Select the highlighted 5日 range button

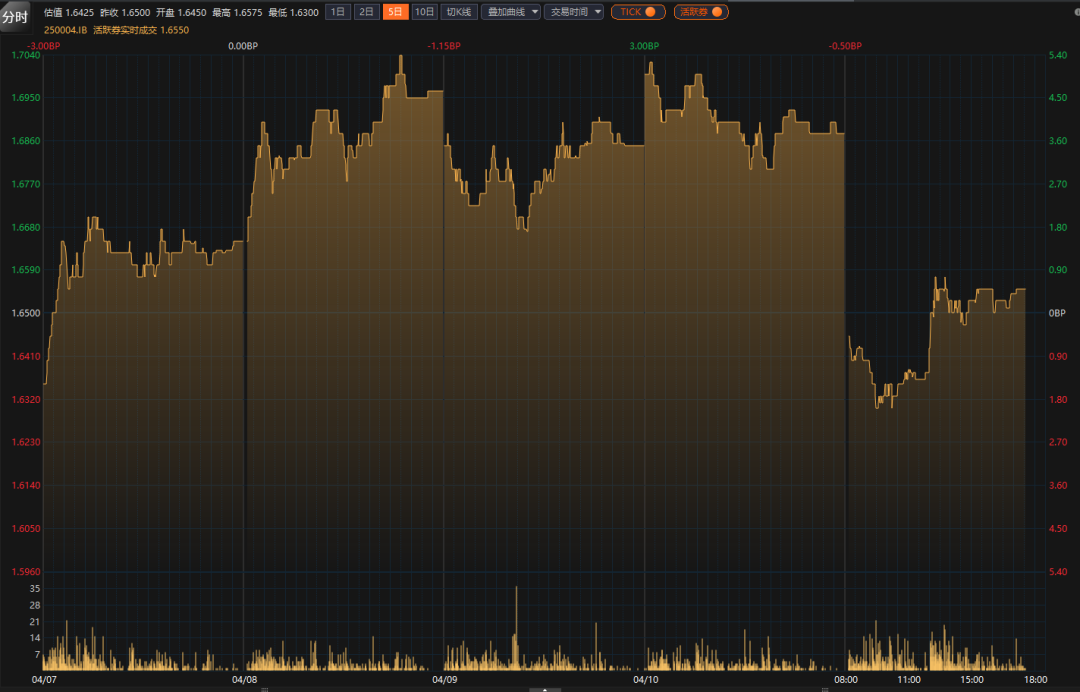pyautogui.click(x=396, y=12)
